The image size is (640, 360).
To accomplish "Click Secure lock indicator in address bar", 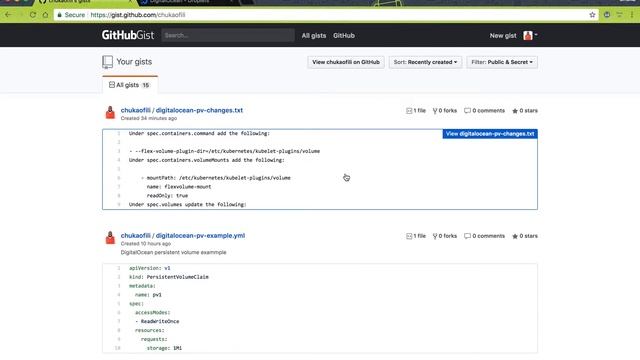I will [71, 15].
